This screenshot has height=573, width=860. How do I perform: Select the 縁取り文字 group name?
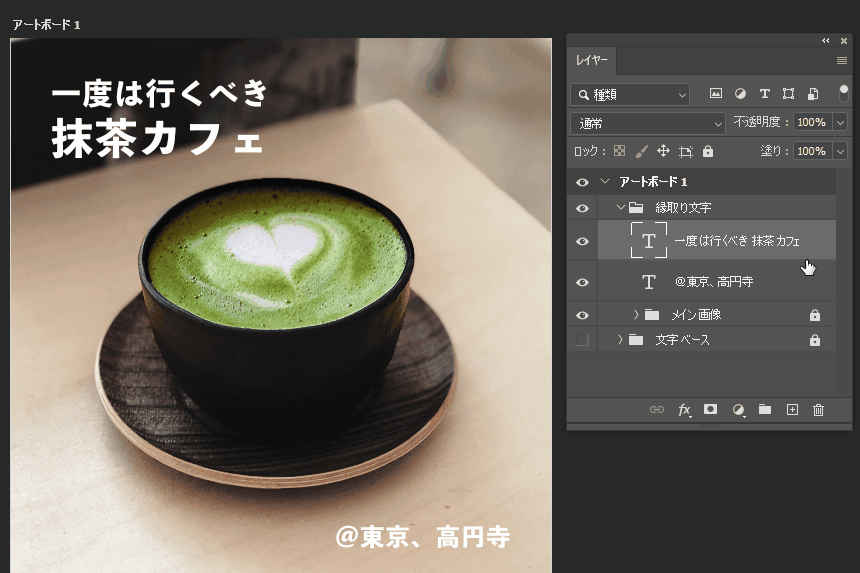[683, 207]
